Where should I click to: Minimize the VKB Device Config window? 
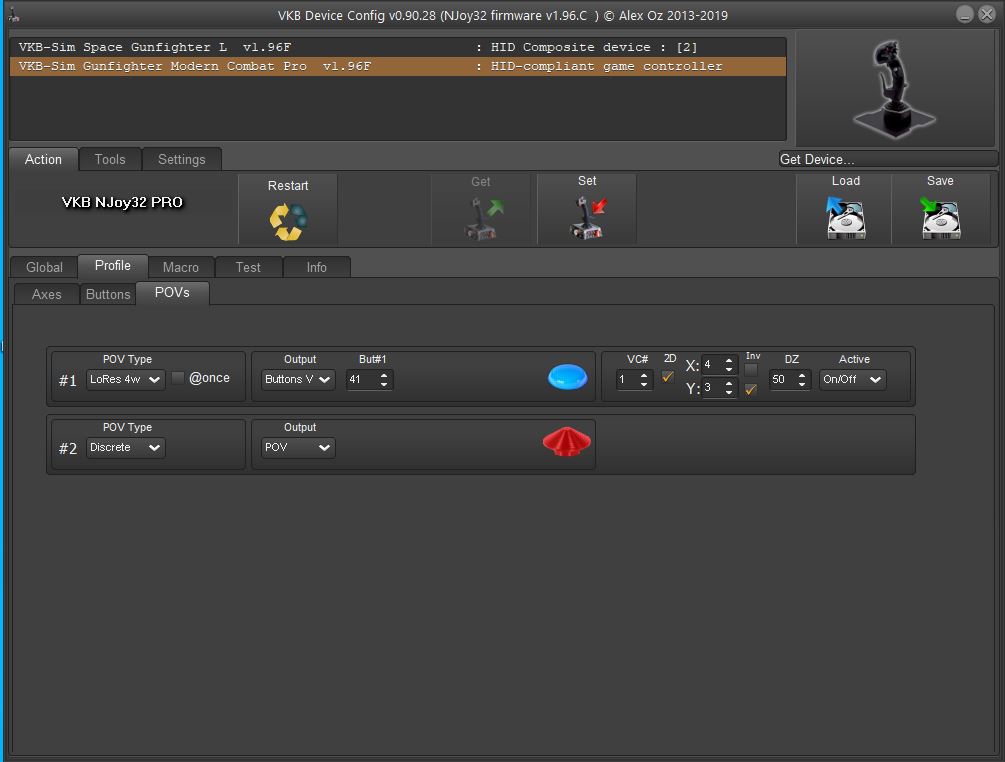(965, 14)
